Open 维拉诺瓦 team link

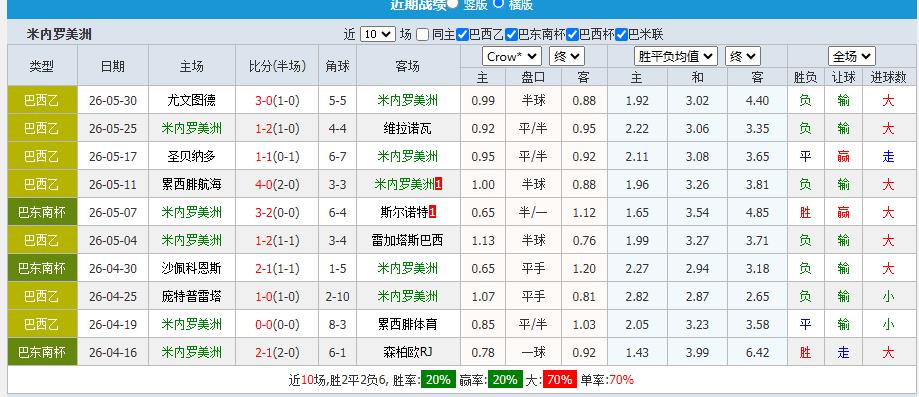pyautogui.click(x=408, y=128)
